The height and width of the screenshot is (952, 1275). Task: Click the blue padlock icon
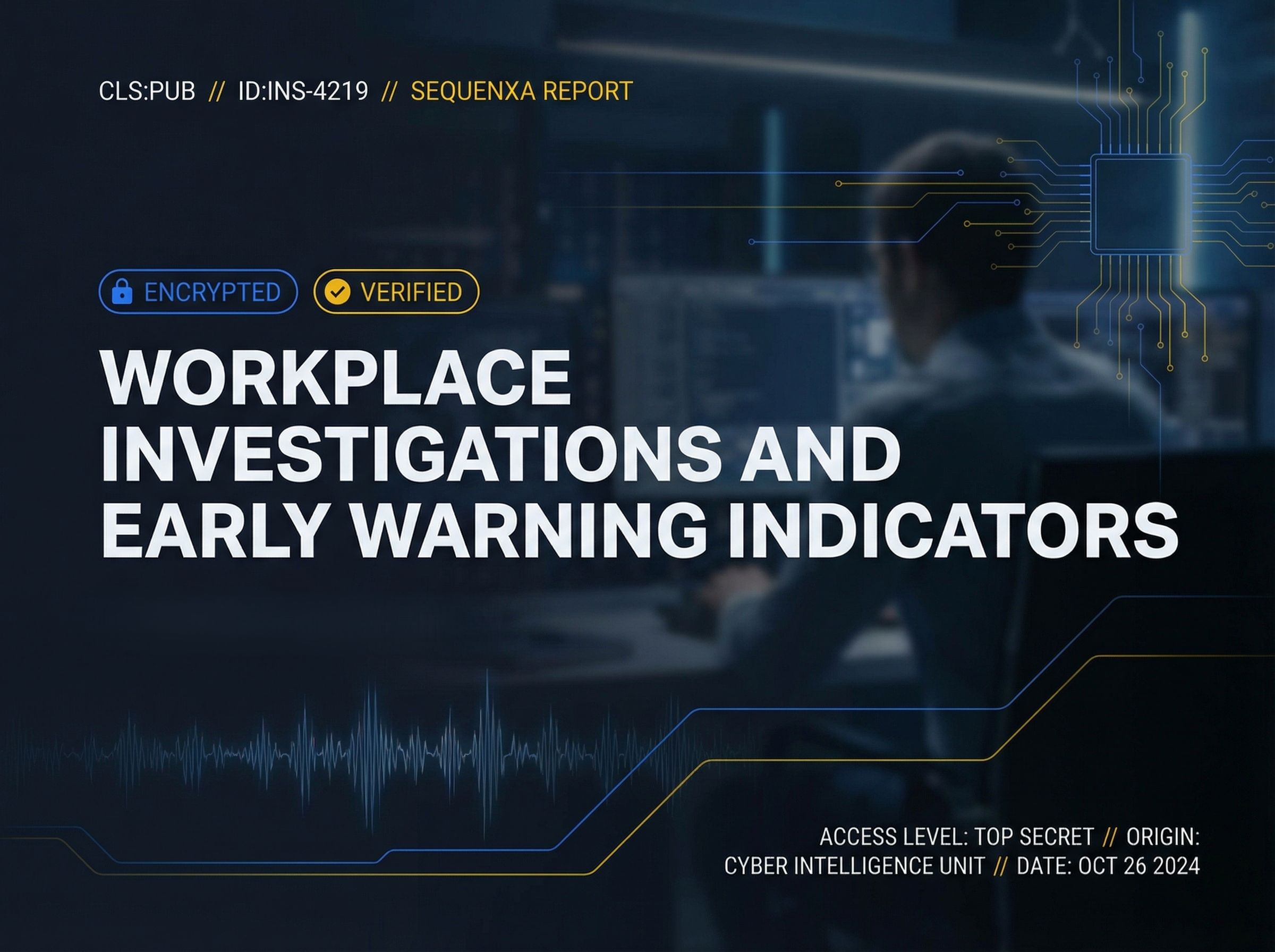pyautogui.click(x=122, y=292)
